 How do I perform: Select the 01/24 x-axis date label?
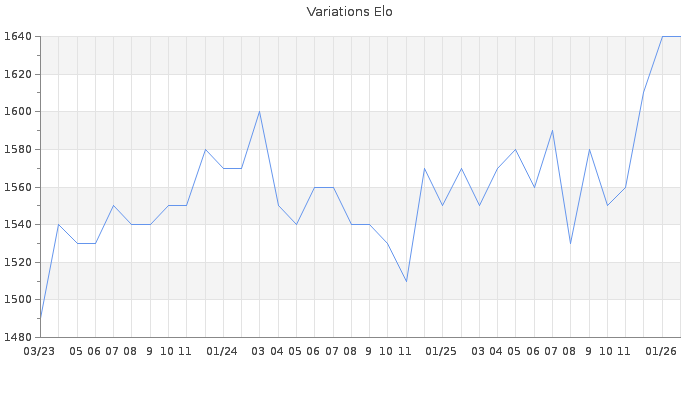click(222, 351)
